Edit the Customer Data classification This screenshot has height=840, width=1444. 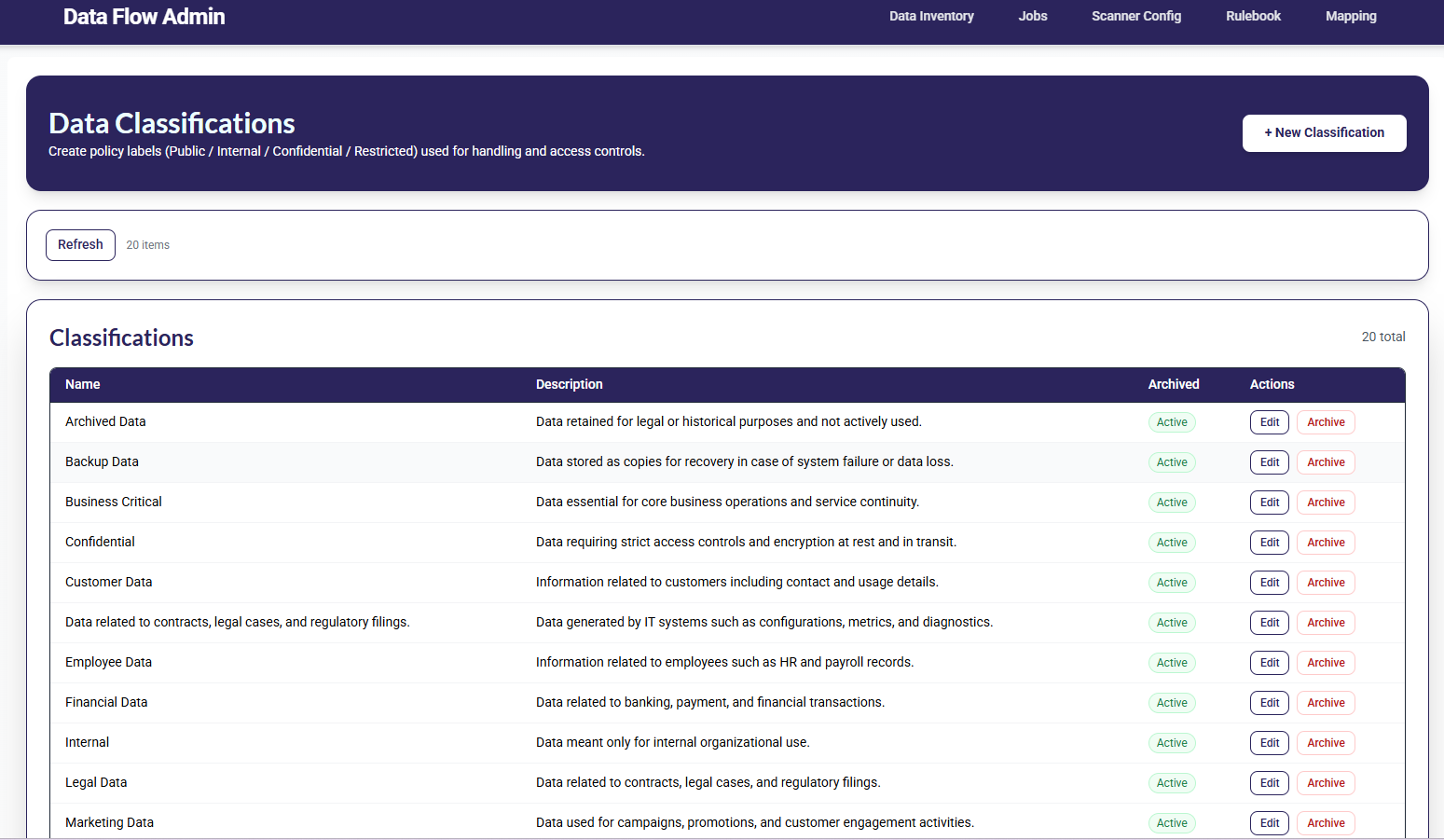[1269, 583]
